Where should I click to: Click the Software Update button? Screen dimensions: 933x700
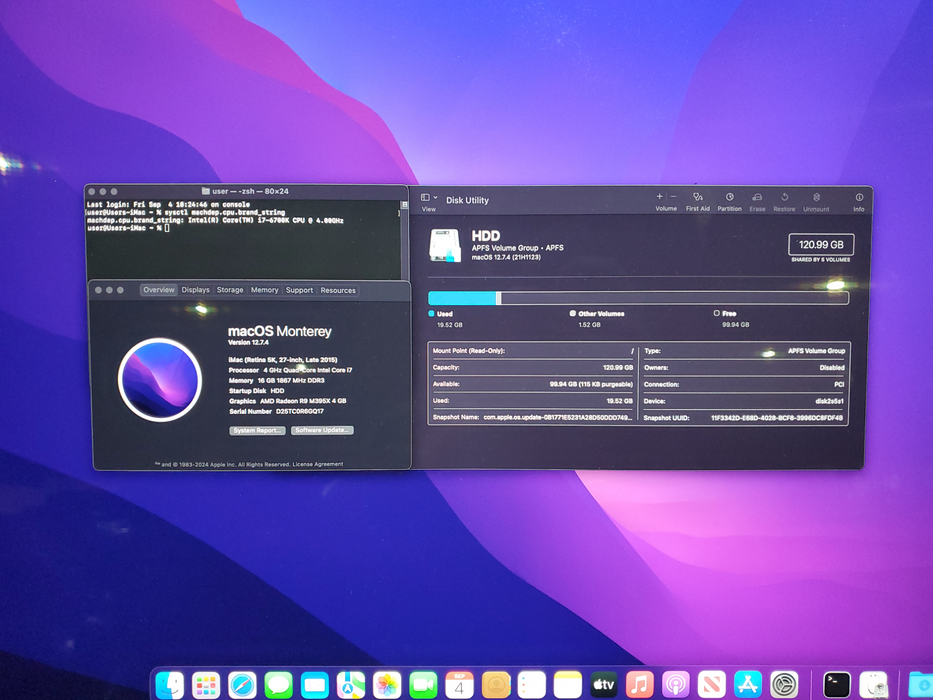322,430
